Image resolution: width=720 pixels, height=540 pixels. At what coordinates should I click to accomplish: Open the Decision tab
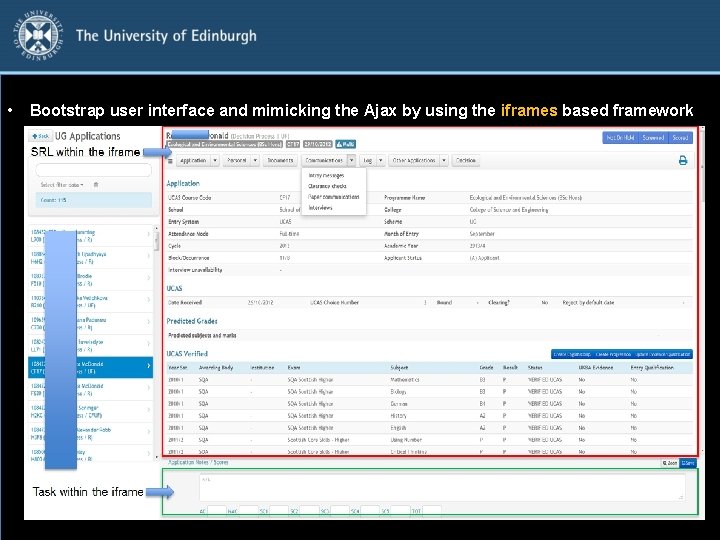pos(466,160)
